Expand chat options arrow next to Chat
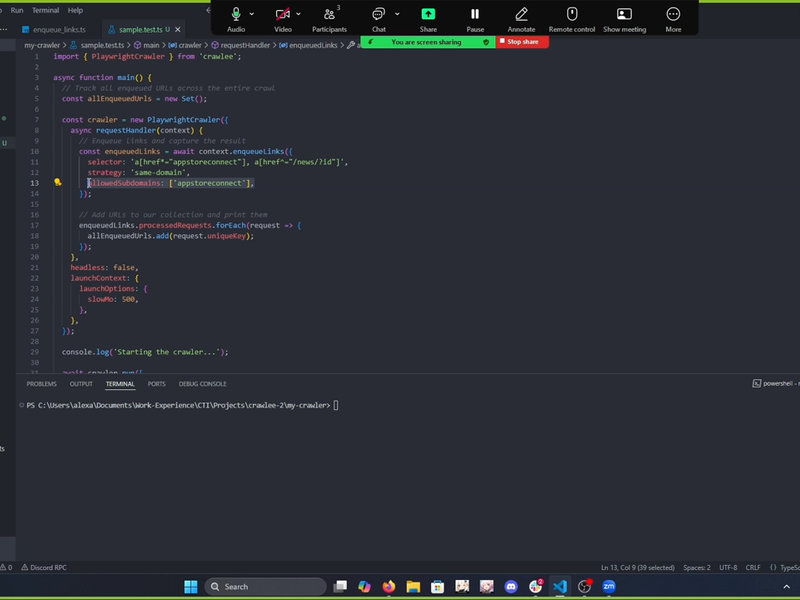 397,14
